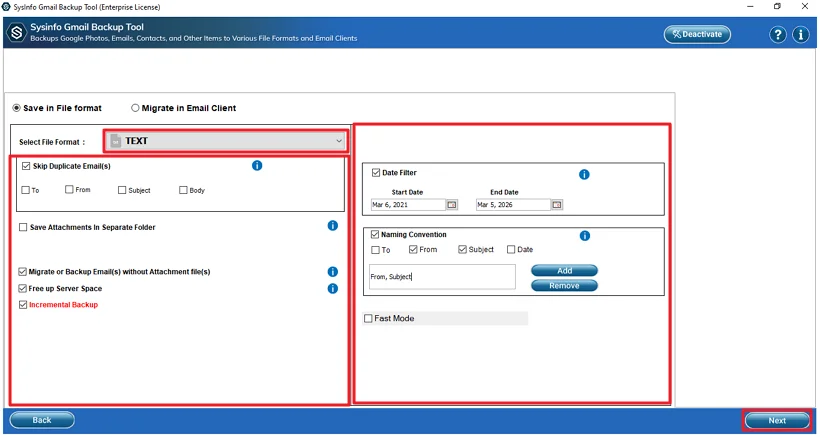Click the Remove naming convention button
The width and height of the screenshot is (820, 437).
coord(564,286)
